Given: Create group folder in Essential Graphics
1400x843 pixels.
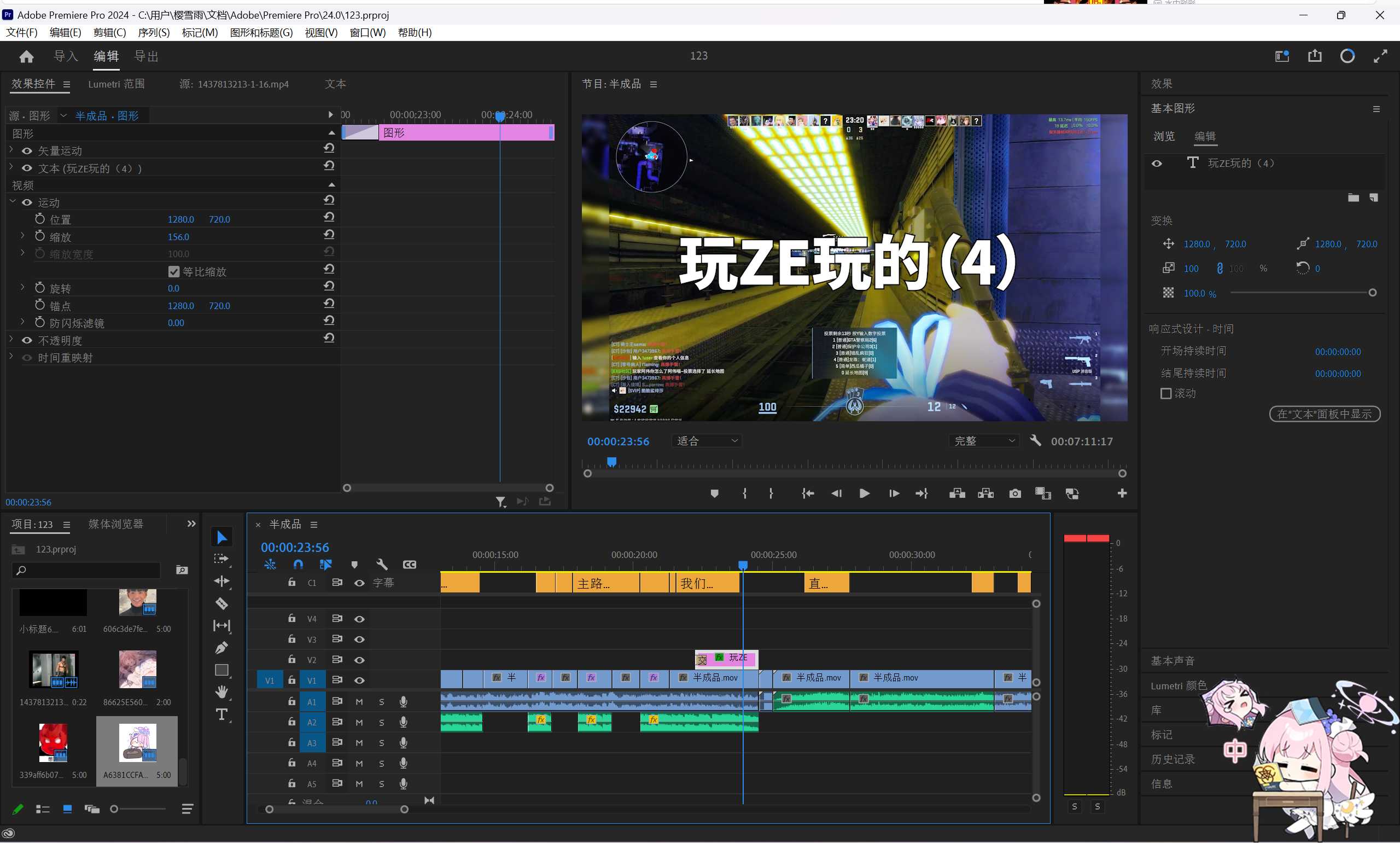Looking at the screenshot, I should point(1354,197).
